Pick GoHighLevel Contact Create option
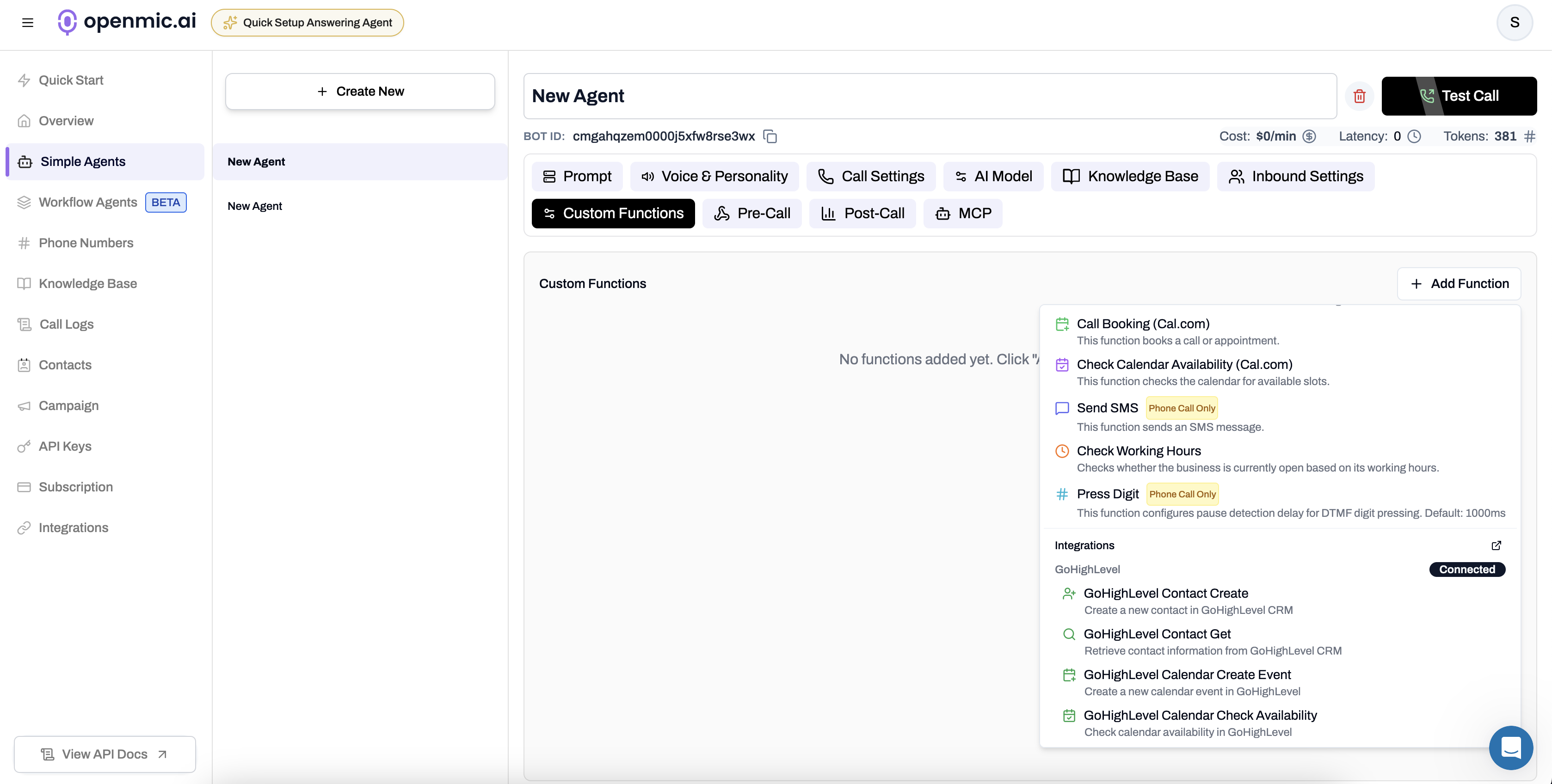This screenshot has height=784, width=1552. (x=1165, y=594)
